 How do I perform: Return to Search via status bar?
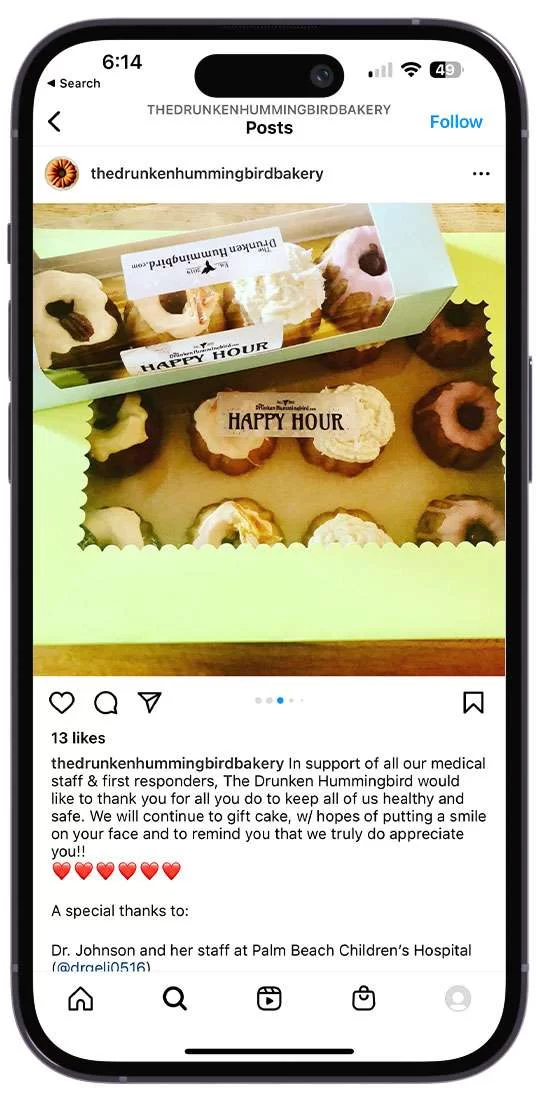point(74,83)
